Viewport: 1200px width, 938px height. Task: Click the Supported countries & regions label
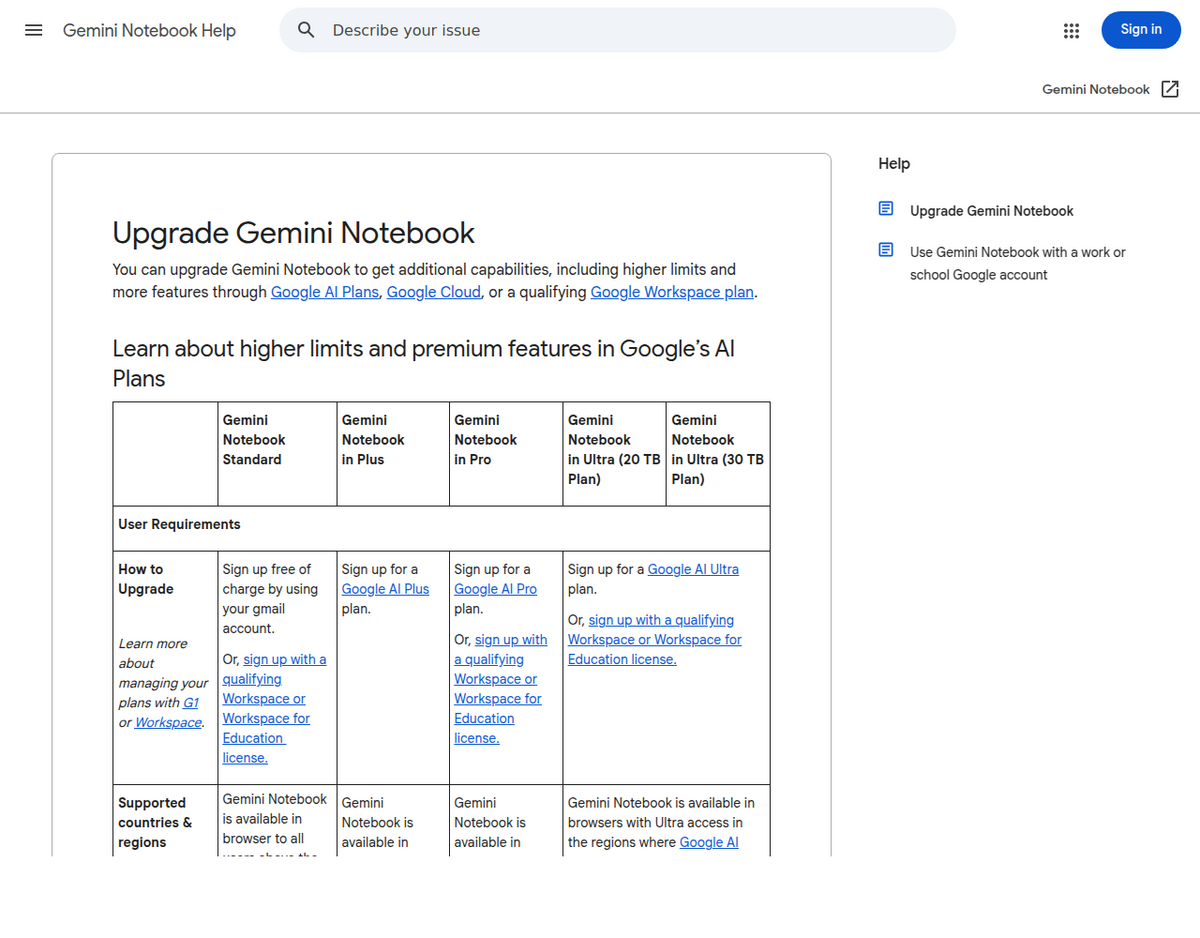point(155,822)
